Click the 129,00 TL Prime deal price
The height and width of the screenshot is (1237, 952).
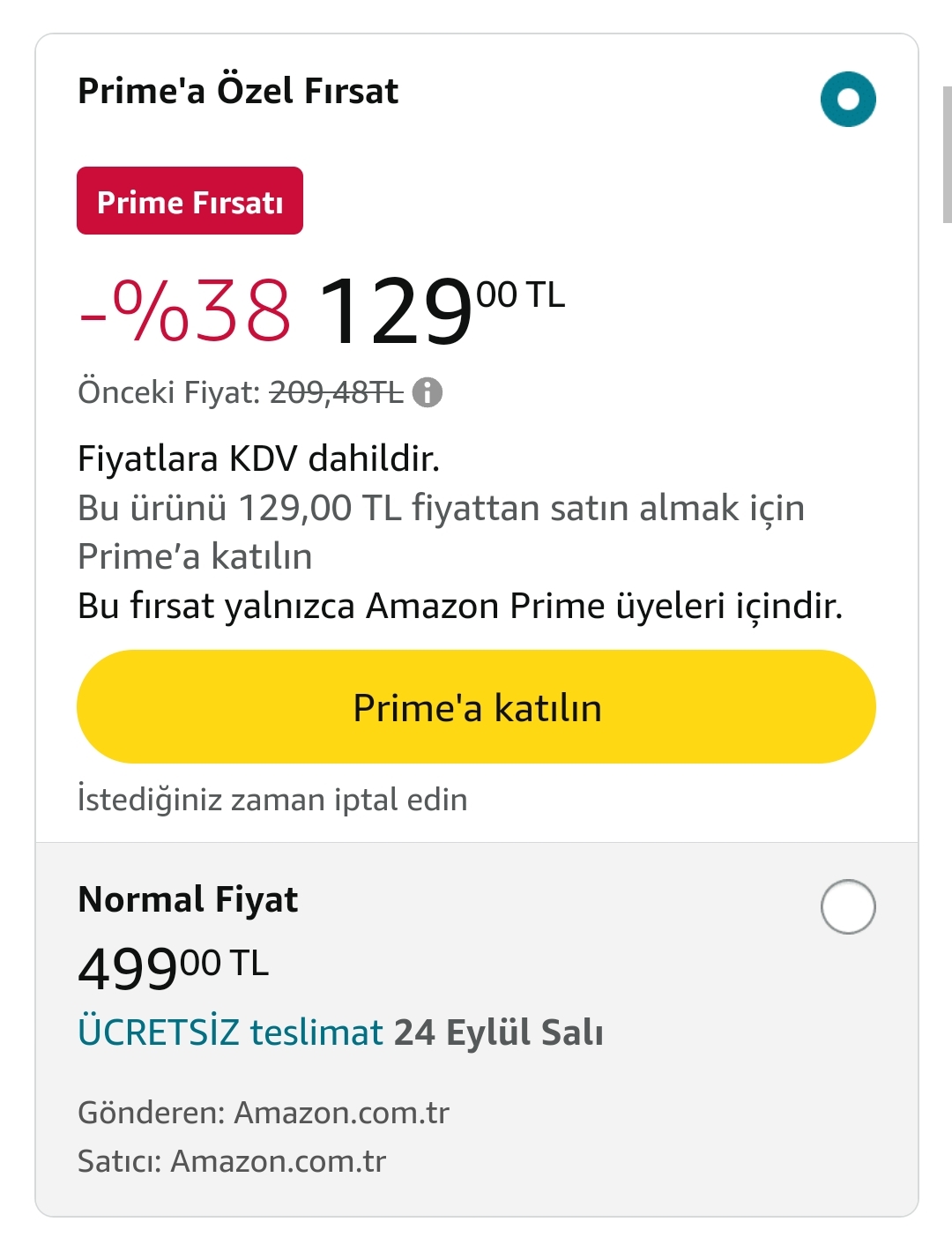click(441, 309)
